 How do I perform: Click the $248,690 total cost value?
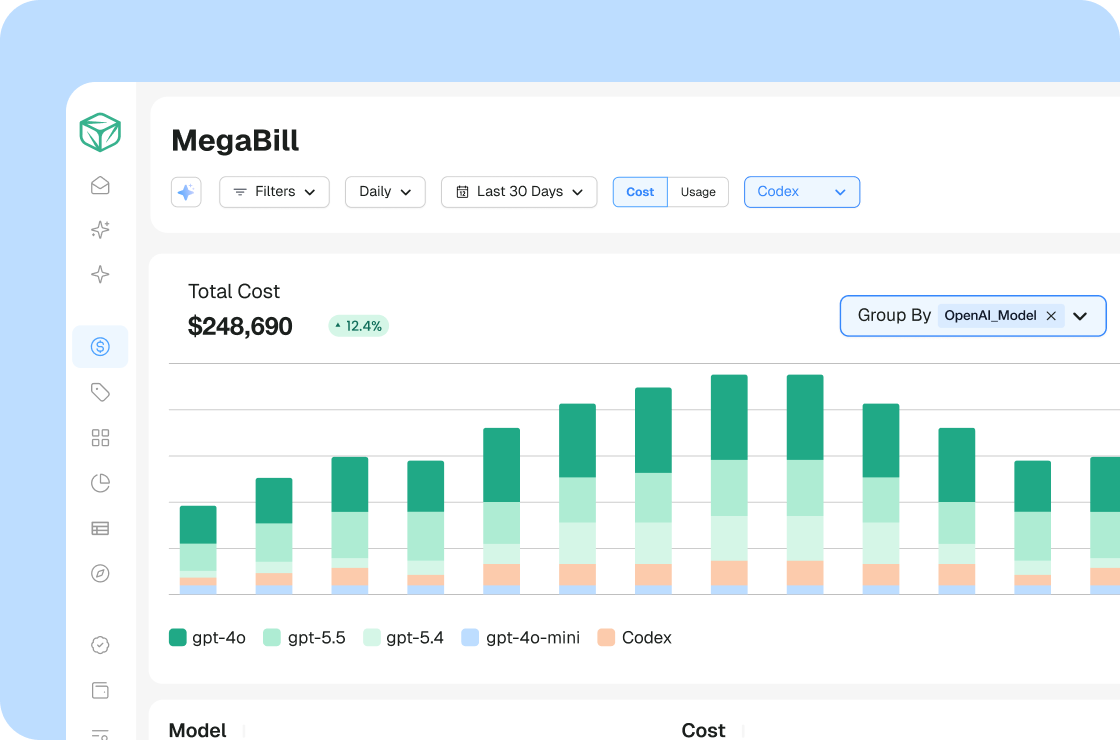click(x=240, y=326)
